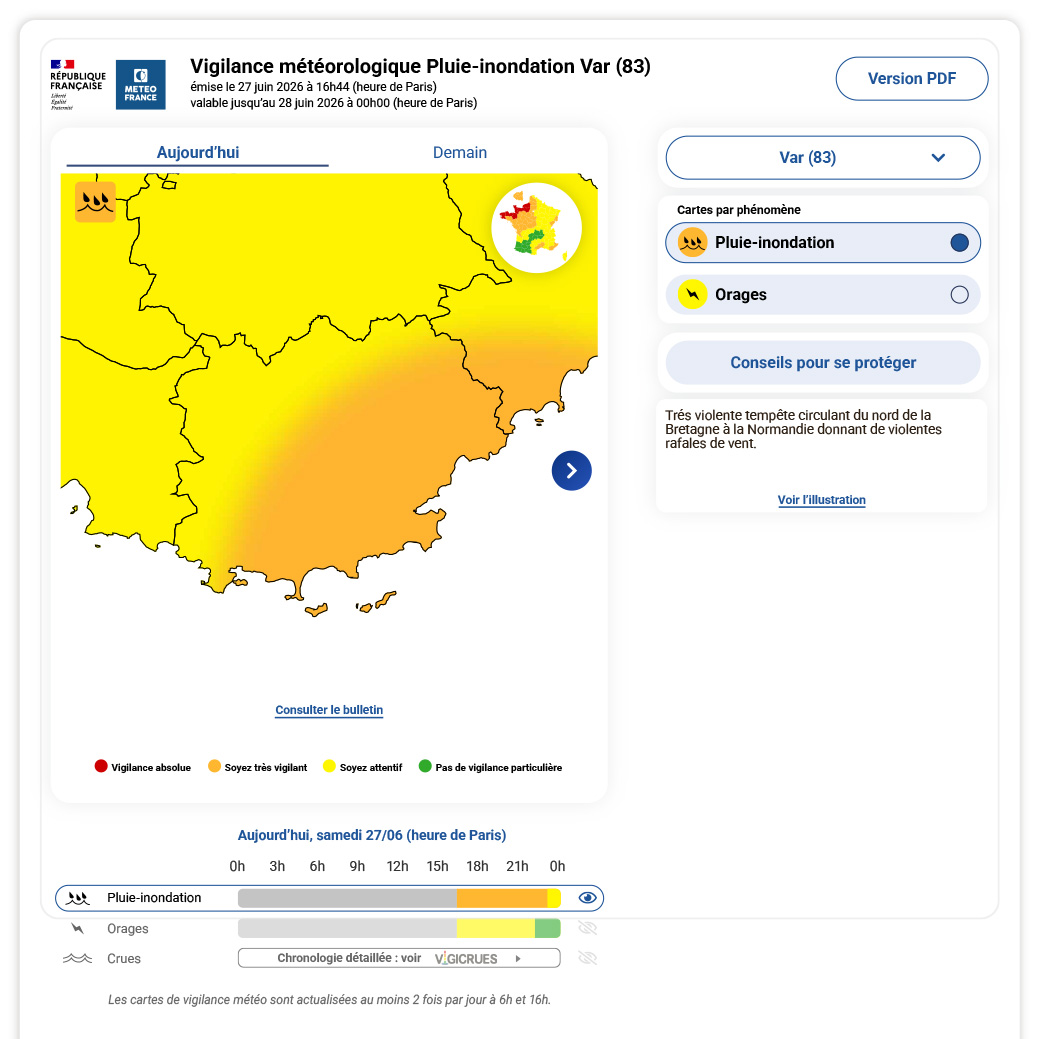Viewport: 1039px width, 1039px height.
Task: Click the République Française logo
Action: click(78, 85)
